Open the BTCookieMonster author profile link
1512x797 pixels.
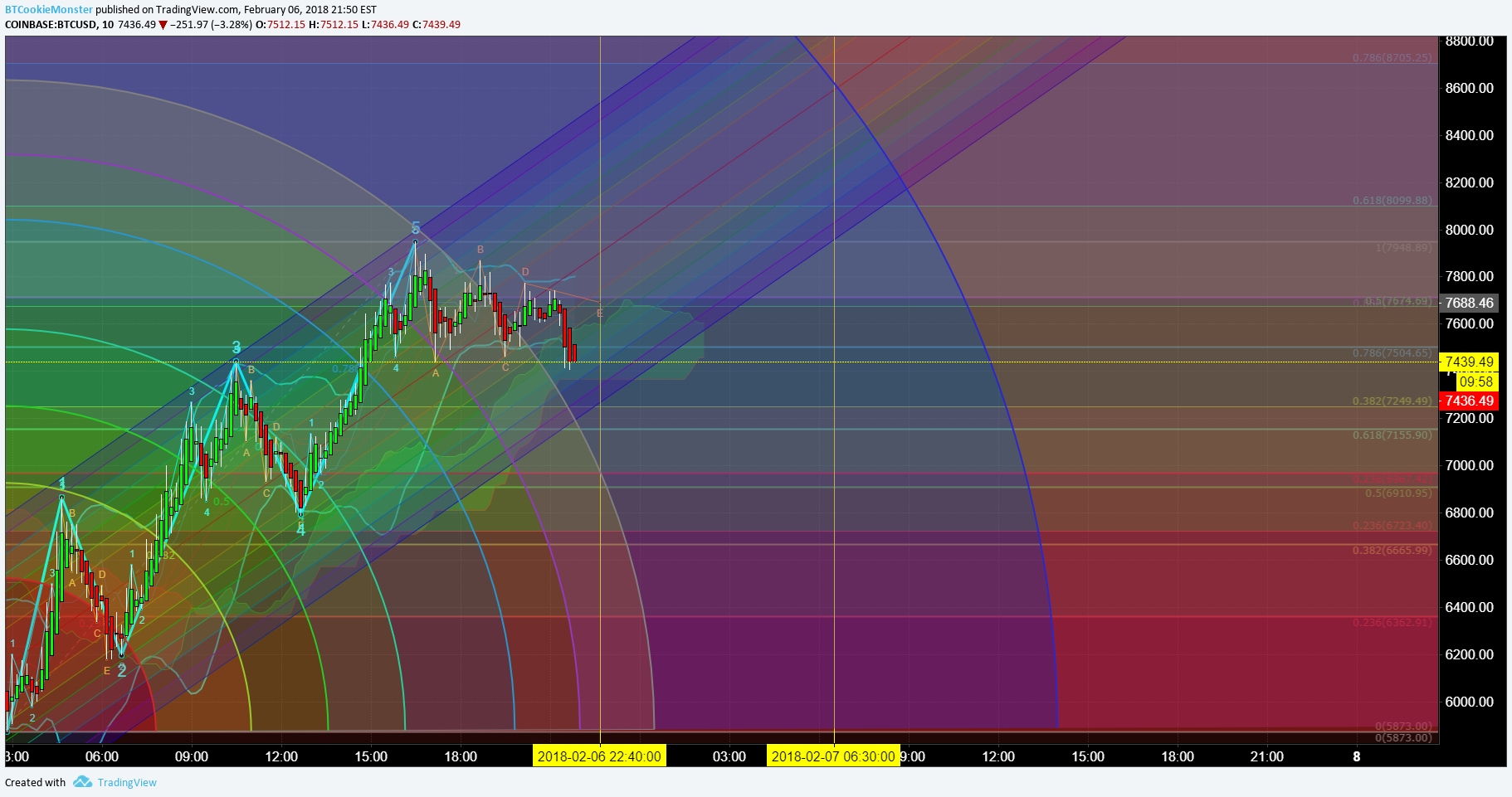click(x=49, y=10)
